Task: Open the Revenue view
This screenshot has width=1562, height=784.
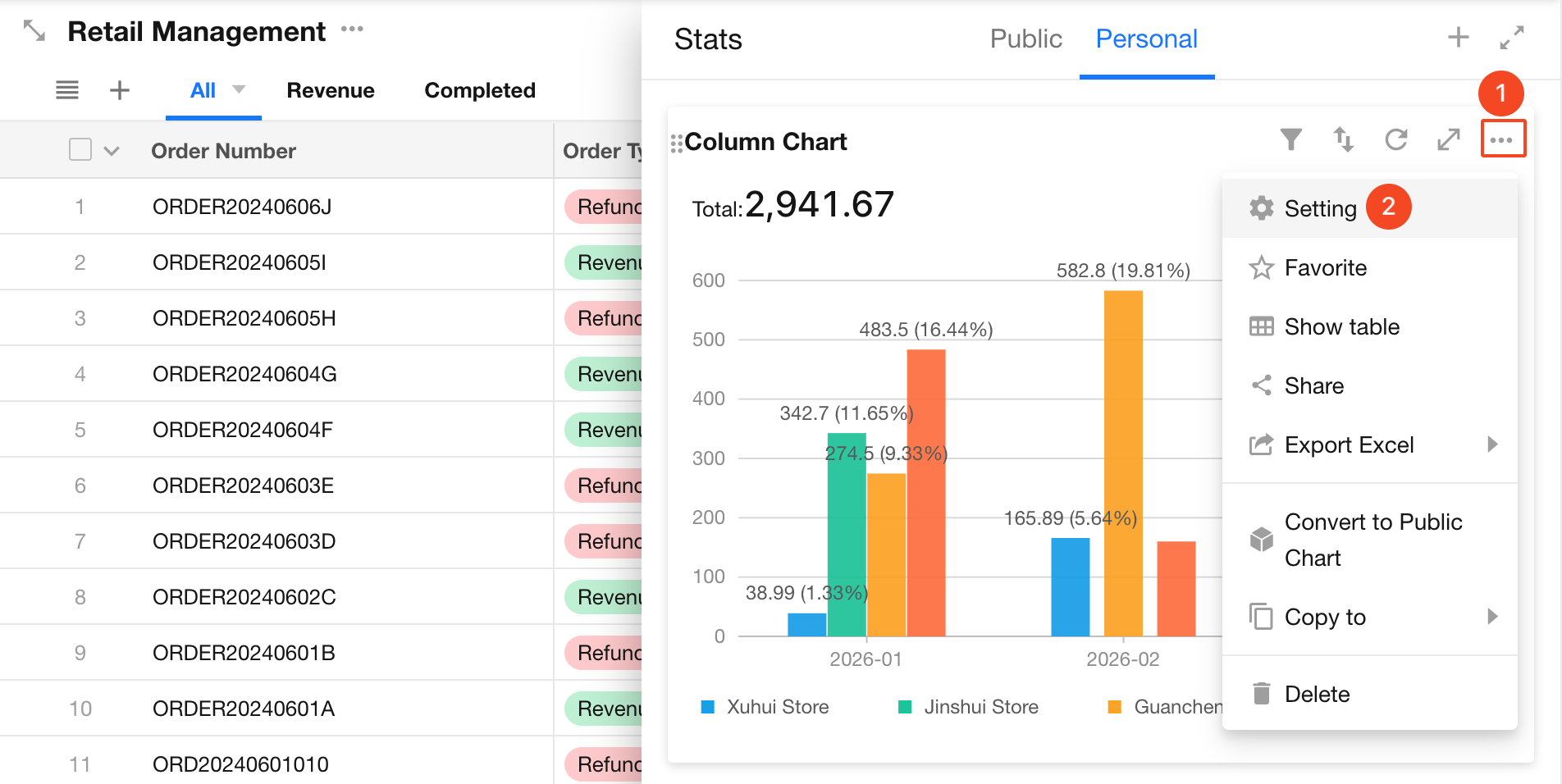Action: 331,90
